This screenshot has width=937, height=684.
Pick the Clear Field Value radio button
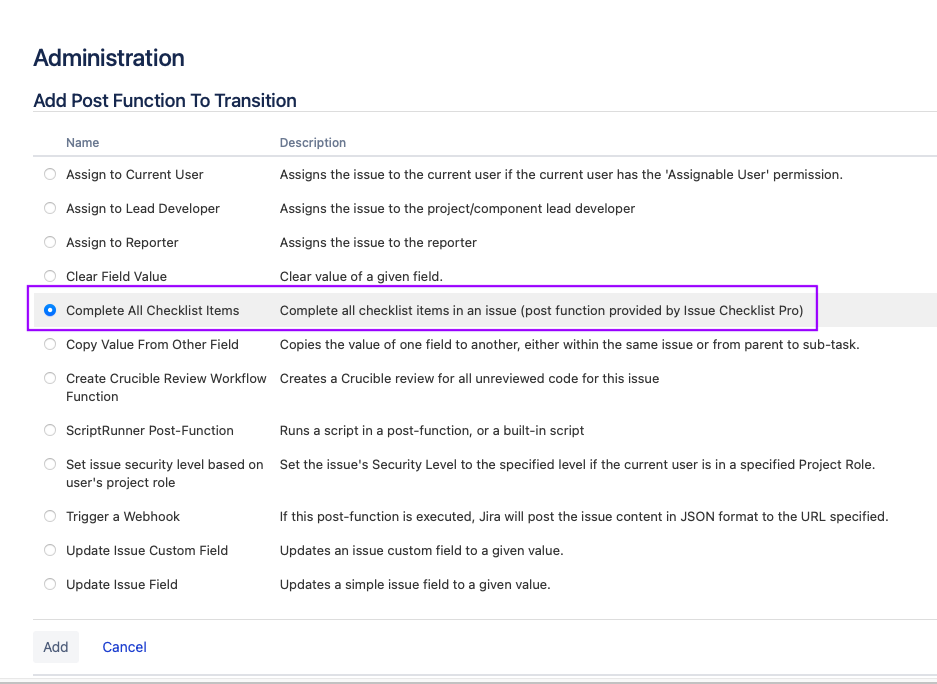click(50, 276)
